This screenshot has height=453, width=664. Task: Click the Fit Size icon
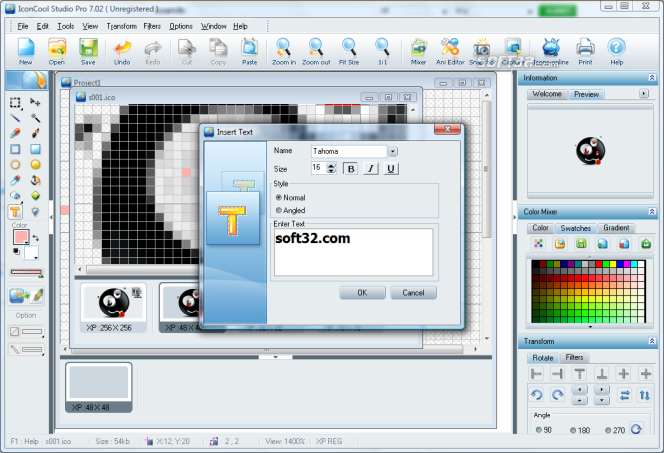[x=349, y=51]
